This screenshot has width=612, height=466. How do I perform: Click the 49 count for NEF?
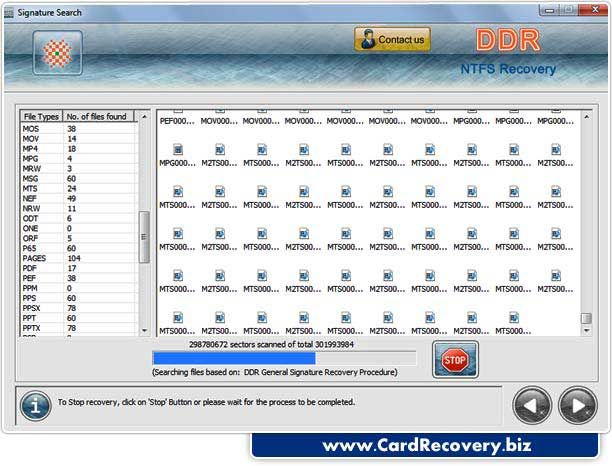pos(71,199)
